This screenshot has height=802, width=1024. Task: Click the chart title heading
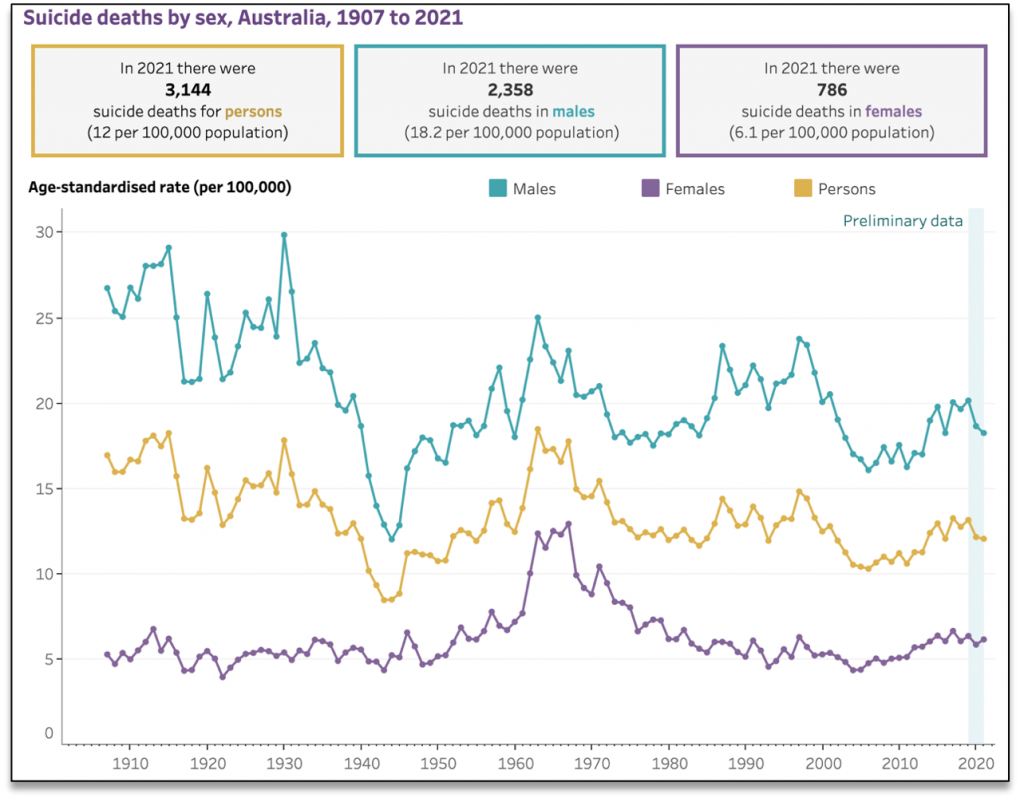(243, 18)
